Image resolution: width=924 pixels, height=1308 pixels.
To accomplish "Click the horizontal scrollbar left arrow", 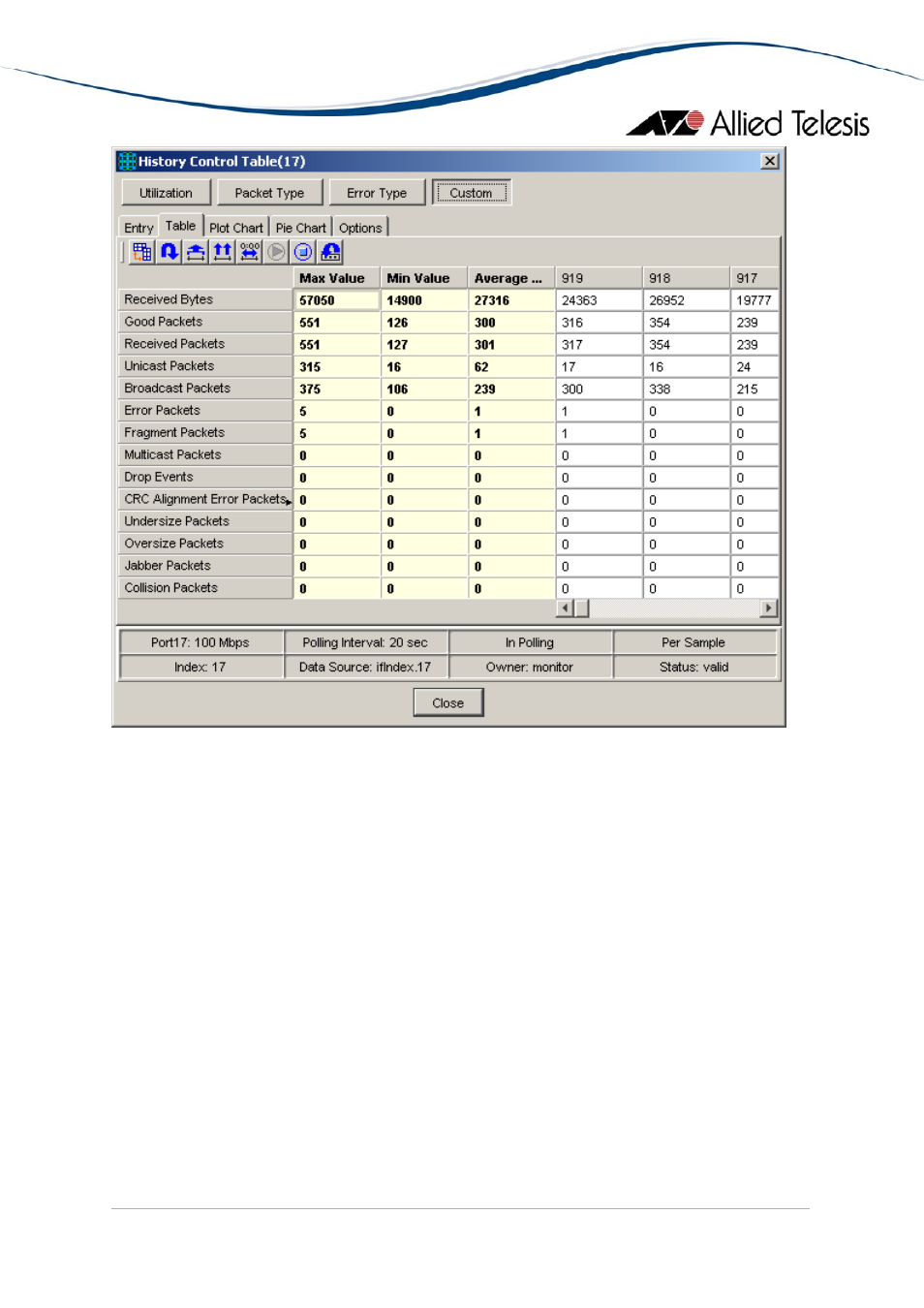I will point(565,608).
